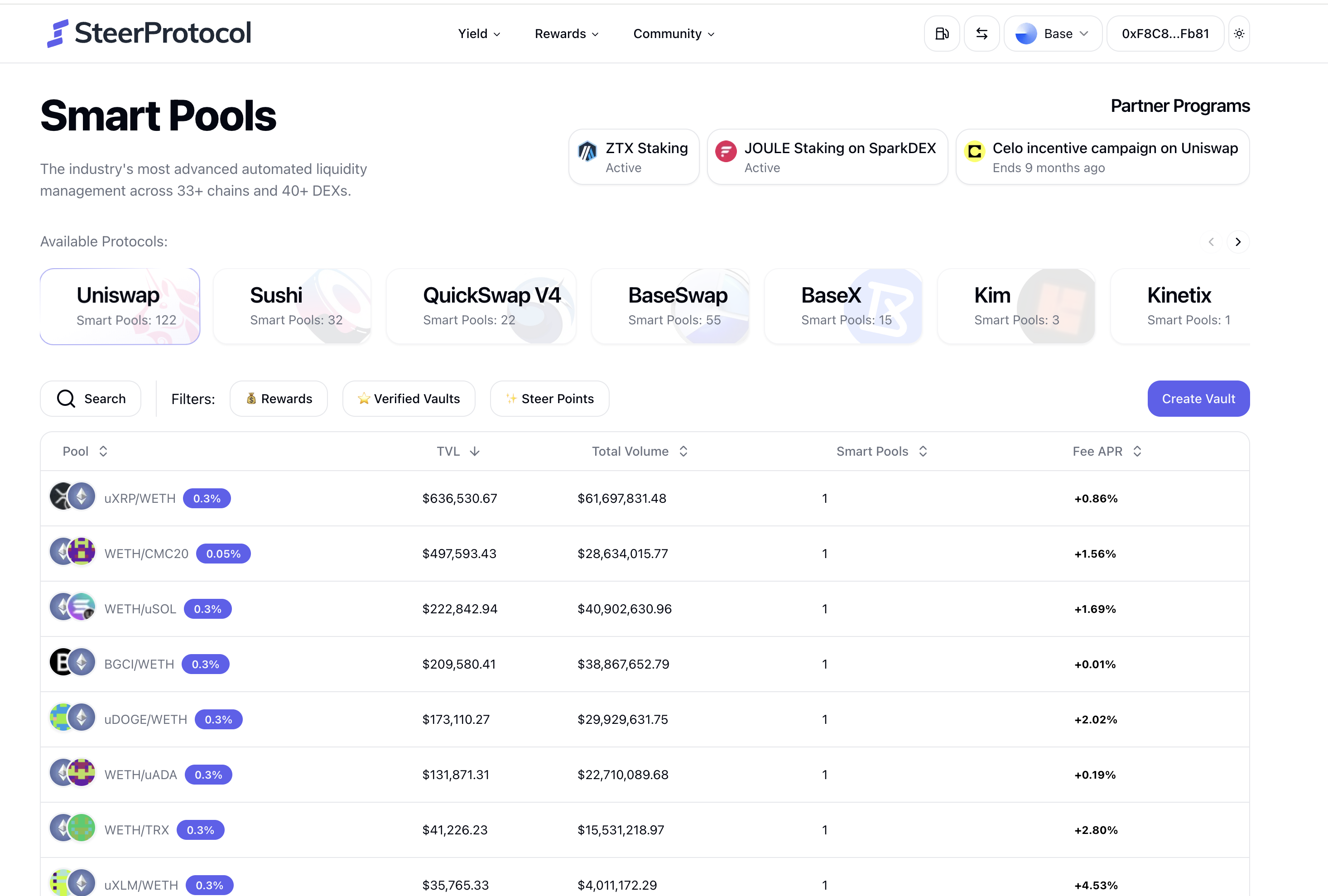The image size is (1328, 896).
Task: Sort table by Pool column
Action: pyautogui.click(x=85, y=452)
